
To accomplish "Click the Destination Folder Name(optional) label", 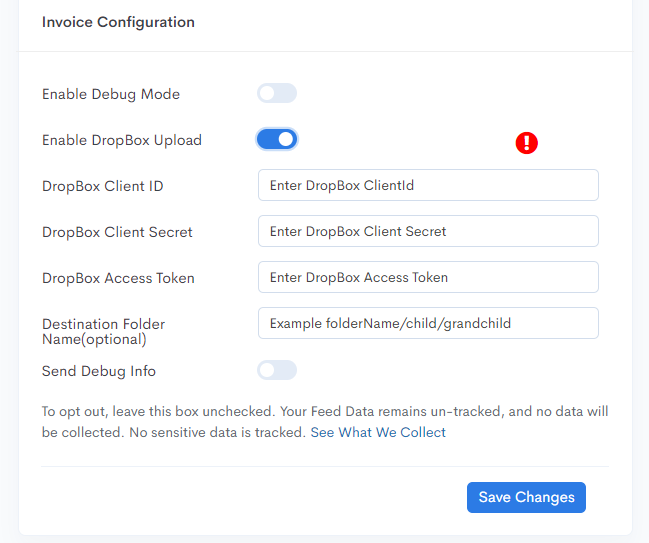I will (103, 332).
